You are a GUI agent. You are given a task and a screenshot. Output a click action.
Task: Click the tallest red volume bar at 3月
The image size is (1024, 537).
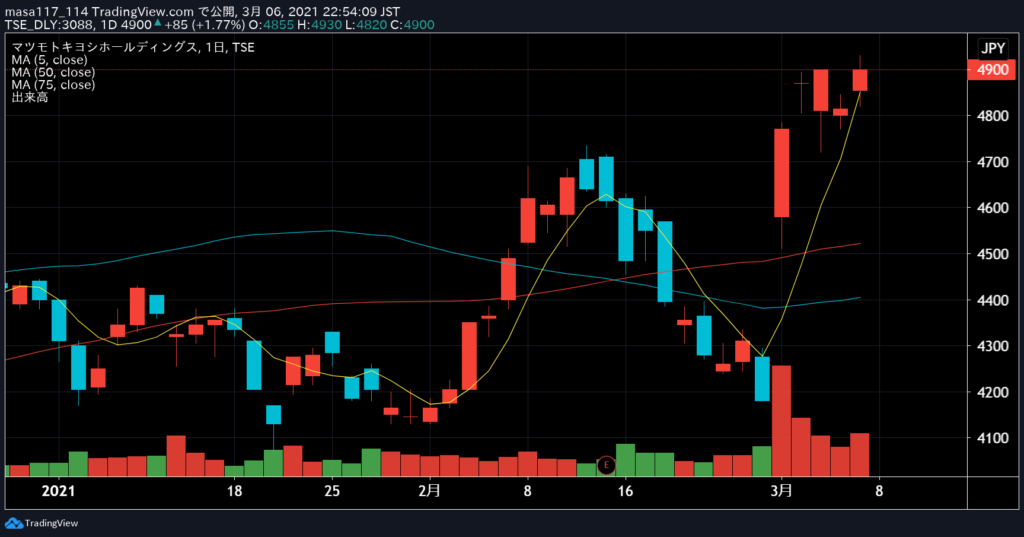[781, 421]
